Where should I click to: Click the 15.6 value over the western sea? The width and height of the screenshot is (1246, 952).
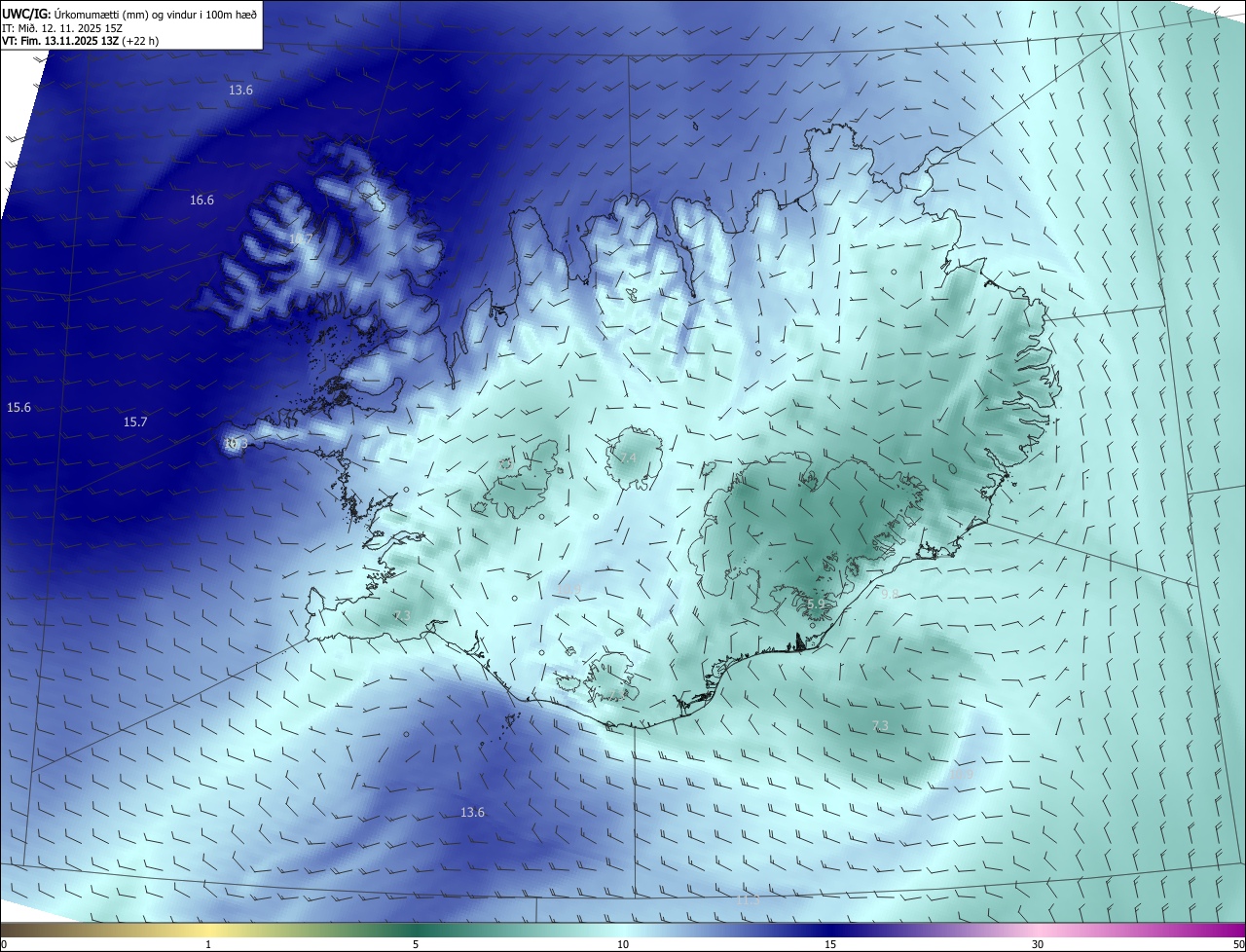18,407
